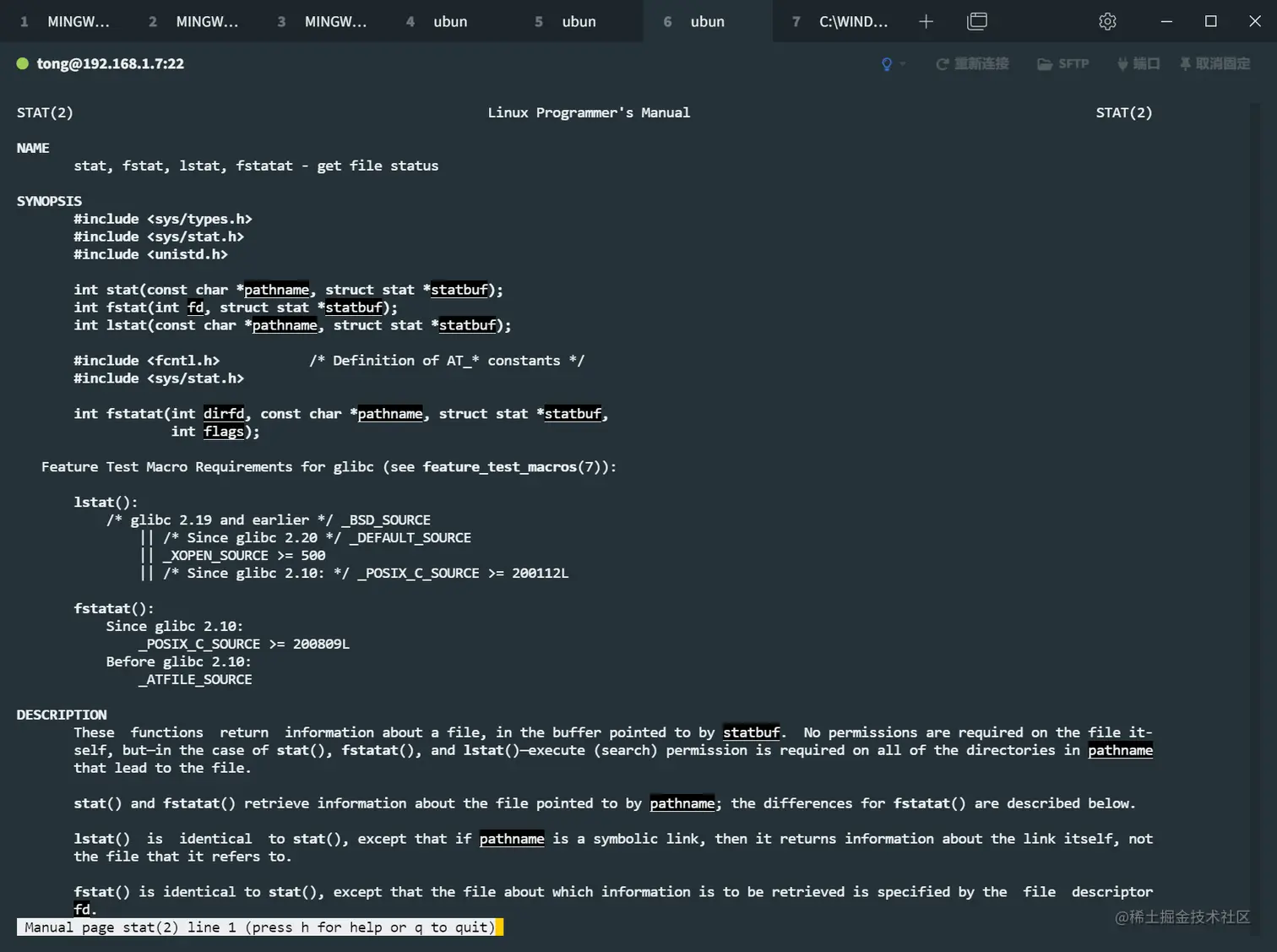
Task: Switch to tab 3 MINGW...
Action: [322, 21]
